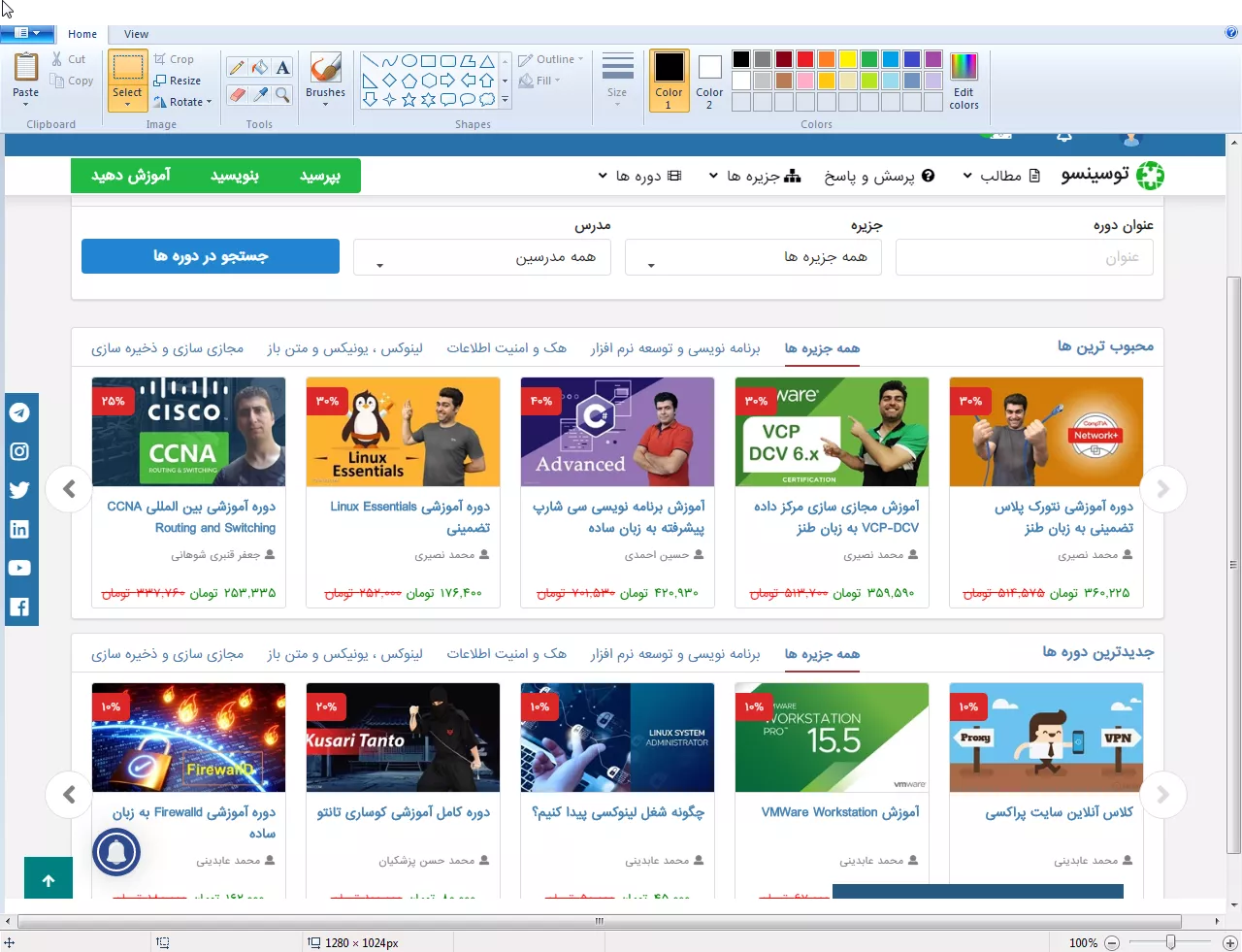Click the LinkedIn icon in sidebar

tap(19, 529)
